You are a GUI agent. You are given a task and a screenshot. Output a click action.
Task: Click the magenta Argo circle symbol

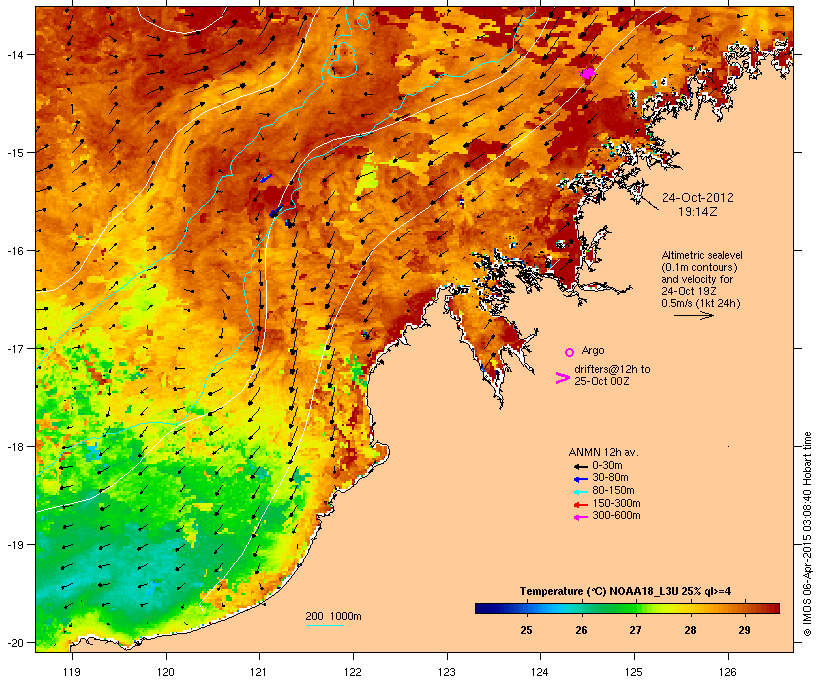pos(570,352)
